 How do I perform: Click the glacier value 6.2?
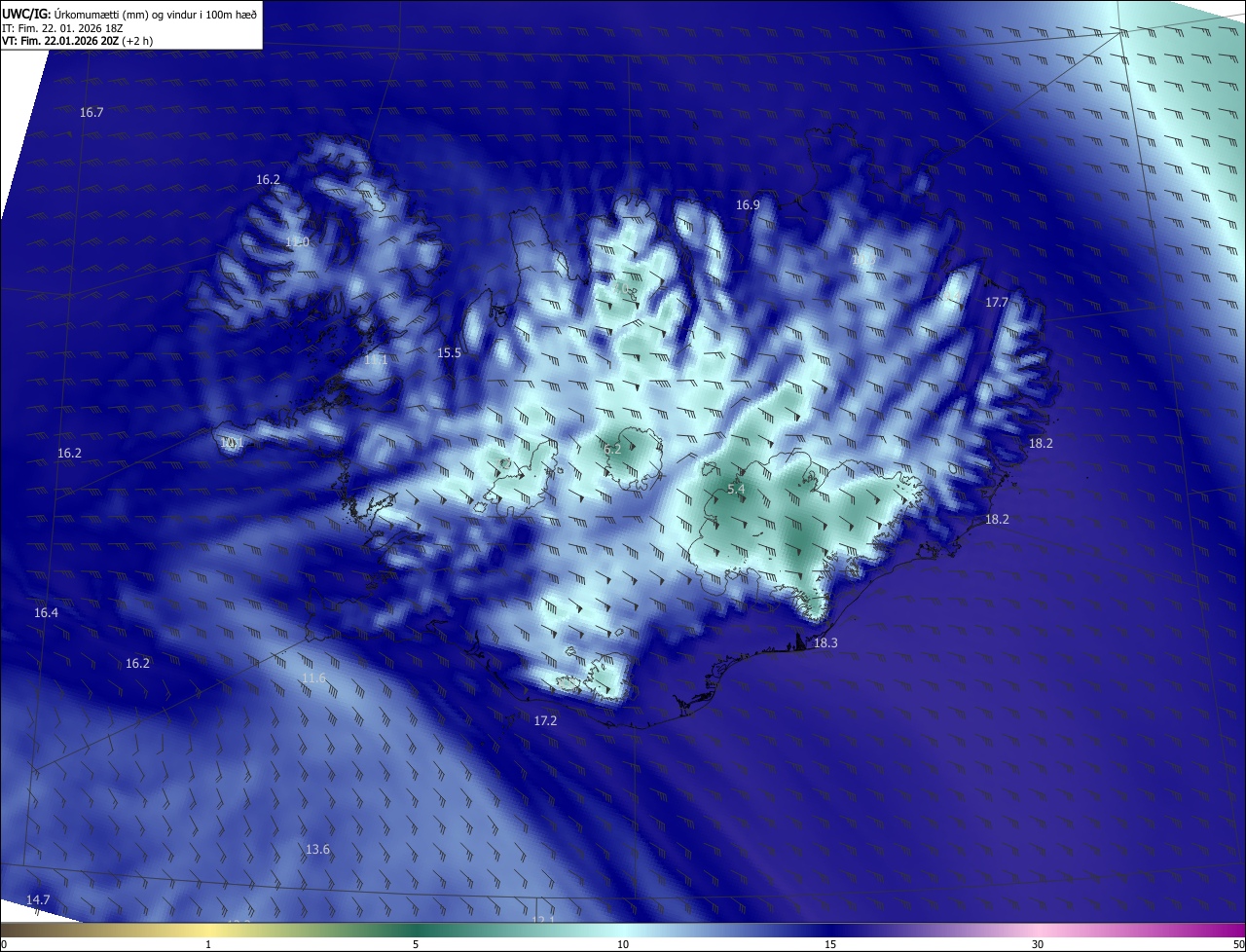[x=612, y=450]
